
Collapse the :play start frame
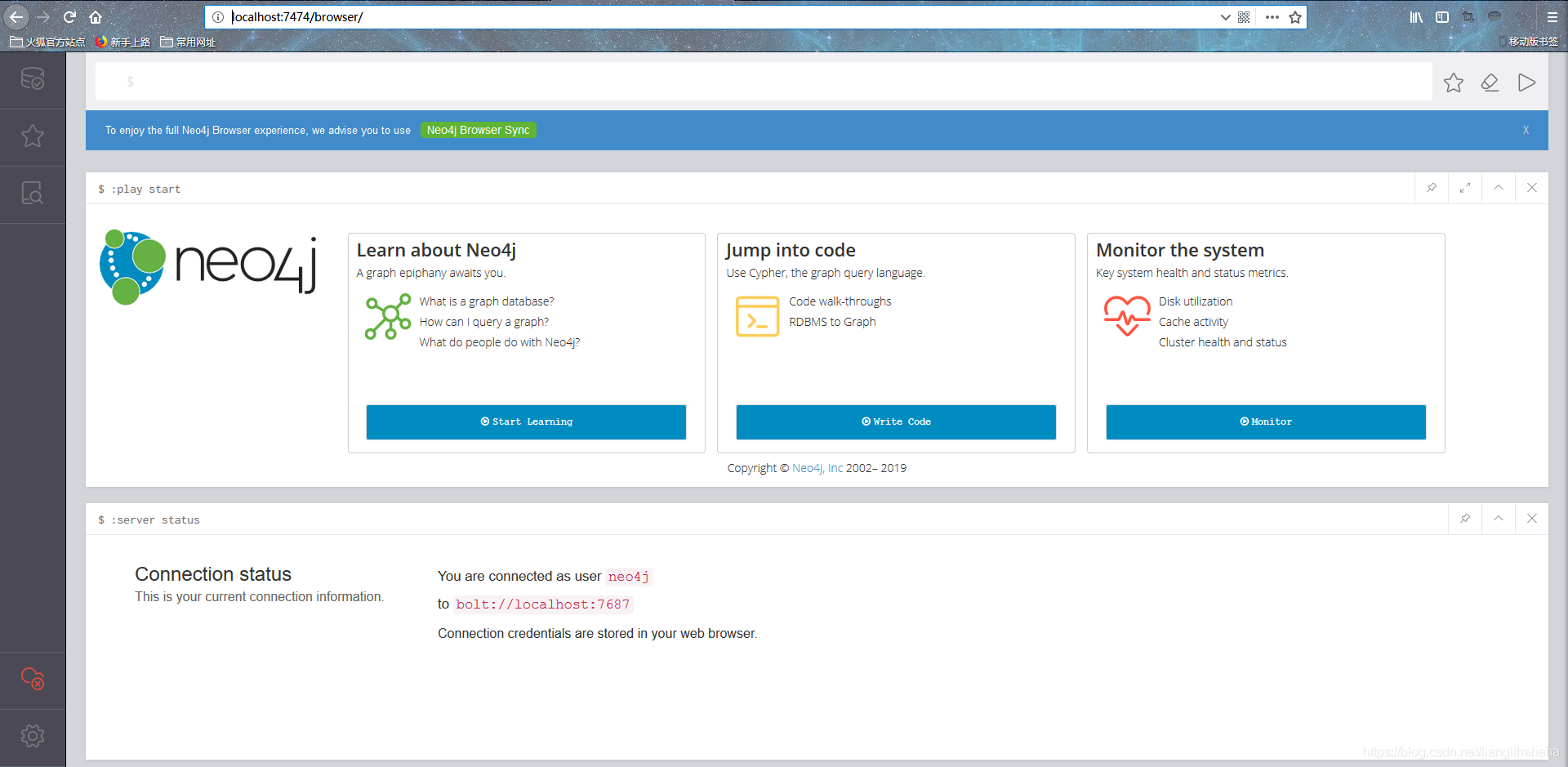[1499, 188]
